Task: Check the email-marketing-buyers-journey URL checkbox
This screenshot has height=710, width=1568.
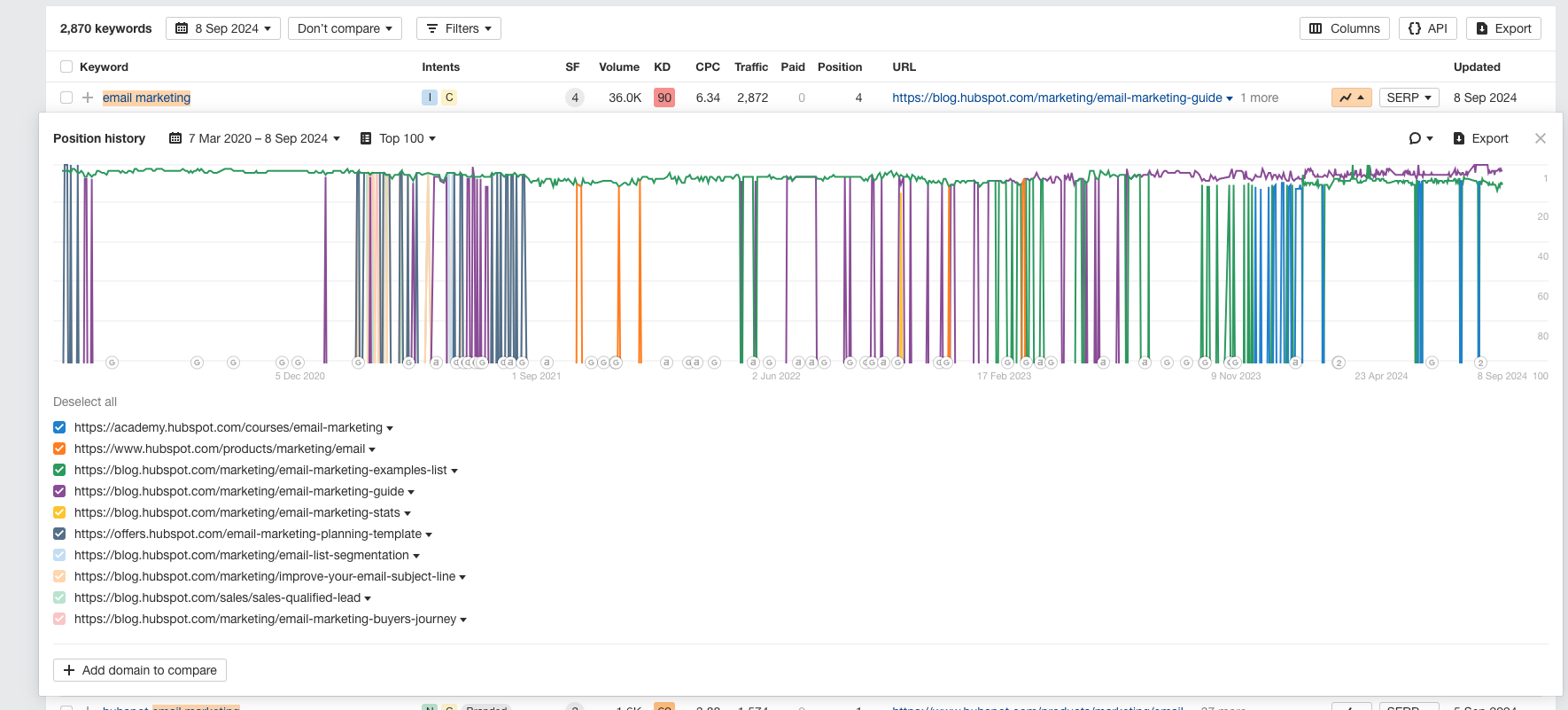Action: pyautogui.click(x=59, y=619)
